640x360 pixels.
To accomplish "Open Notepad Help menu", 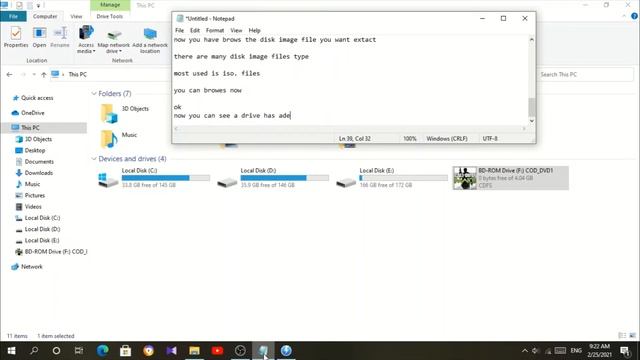I will 254,30.
